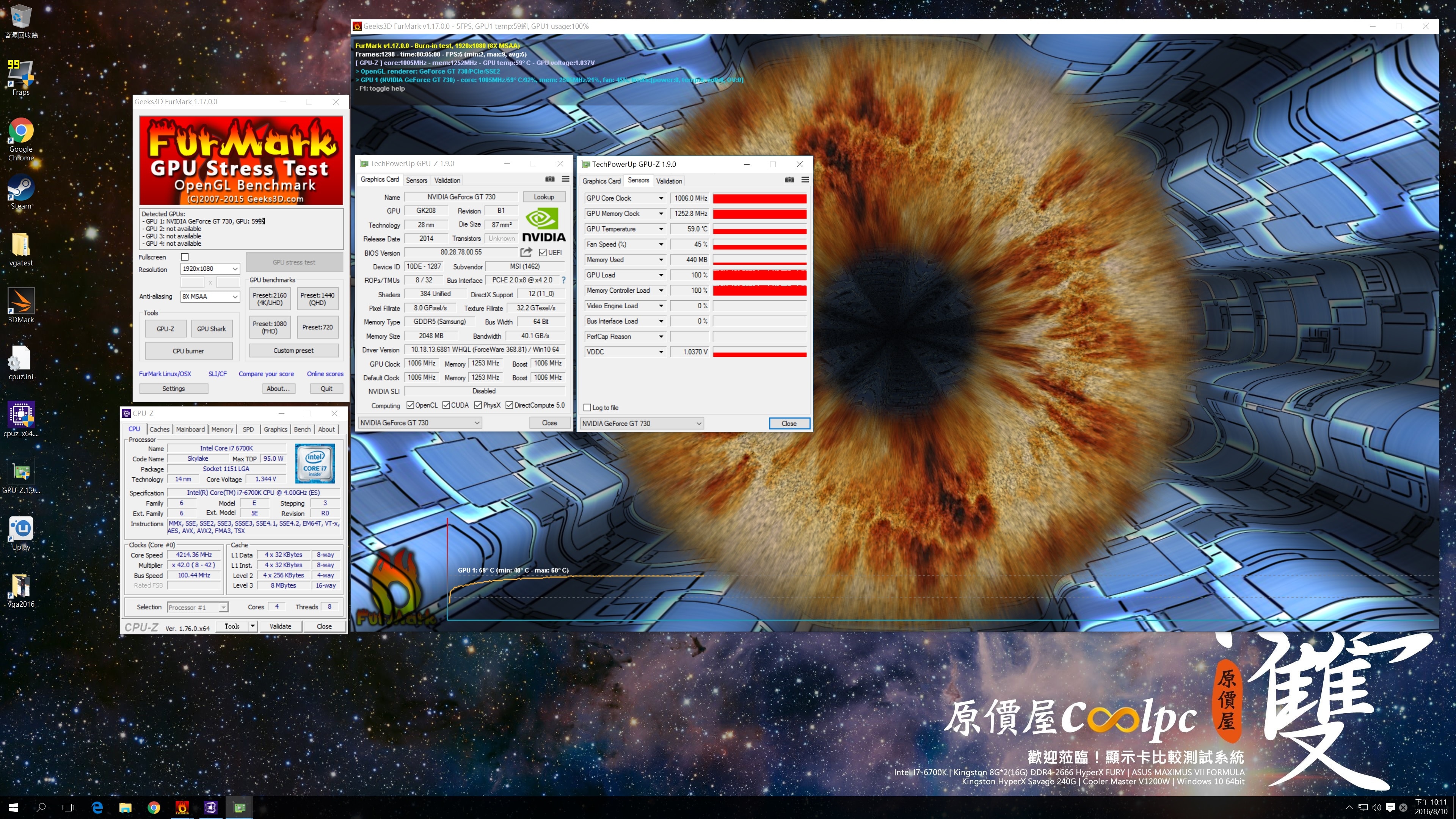Toggle the UEFI checkbox in GPU-Z
Viewport: 1456px width, 819px height.
tap(543, 253)
